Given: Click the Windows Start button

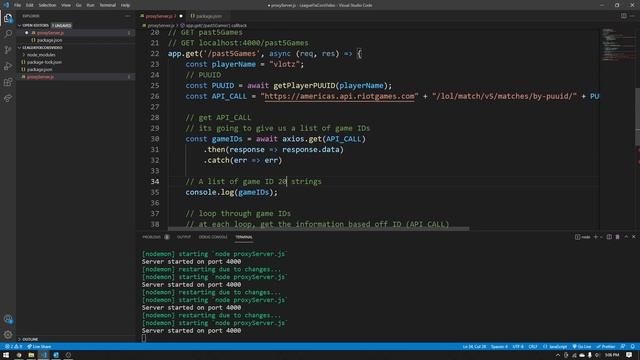Looking at the screenshot, I should [6, 355].
